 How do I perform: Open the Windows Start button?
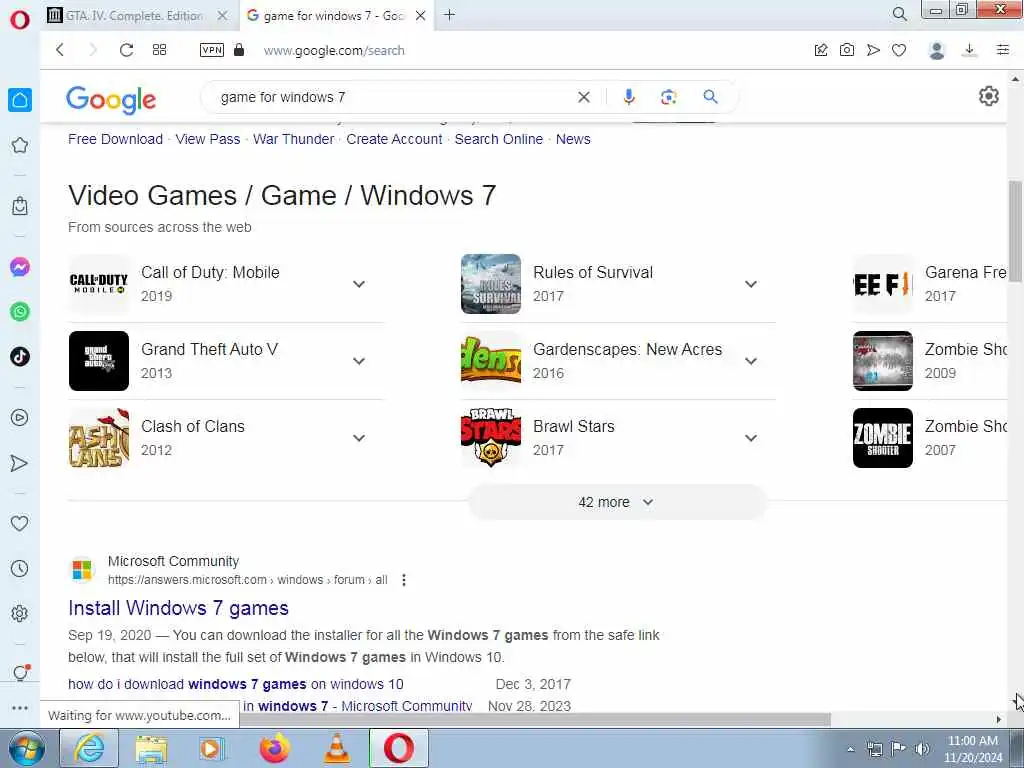click(x=26, y=748)
